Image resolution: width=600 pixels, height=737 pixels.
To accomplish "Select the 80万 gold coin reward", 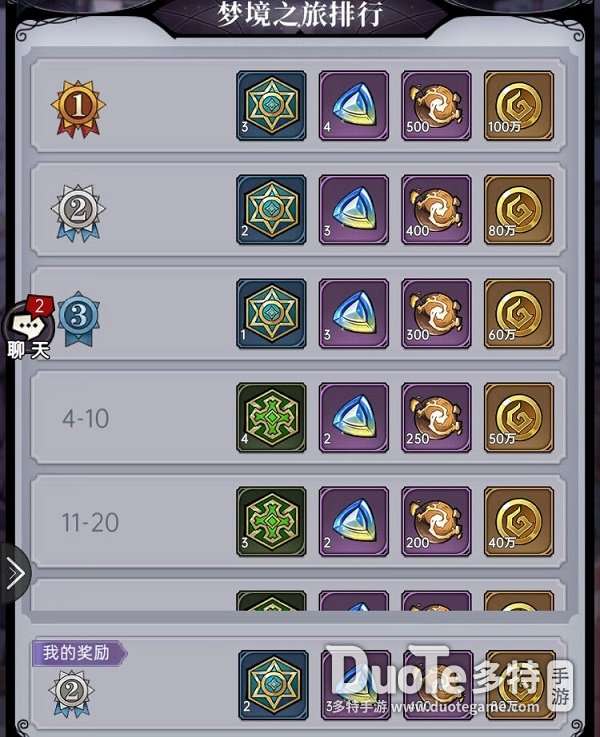I will 519,210.
